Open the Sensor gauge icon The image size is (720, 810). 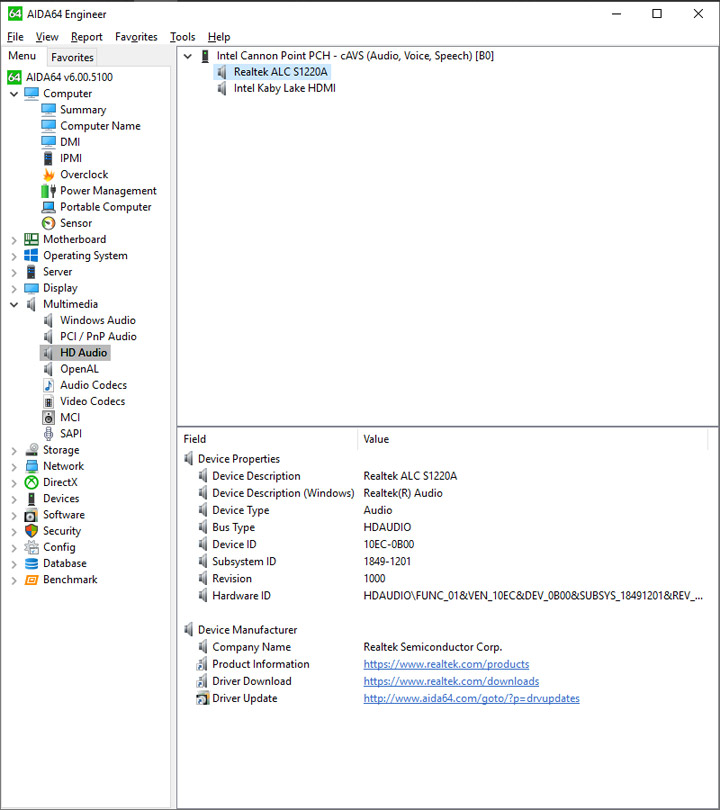(49, 223)
